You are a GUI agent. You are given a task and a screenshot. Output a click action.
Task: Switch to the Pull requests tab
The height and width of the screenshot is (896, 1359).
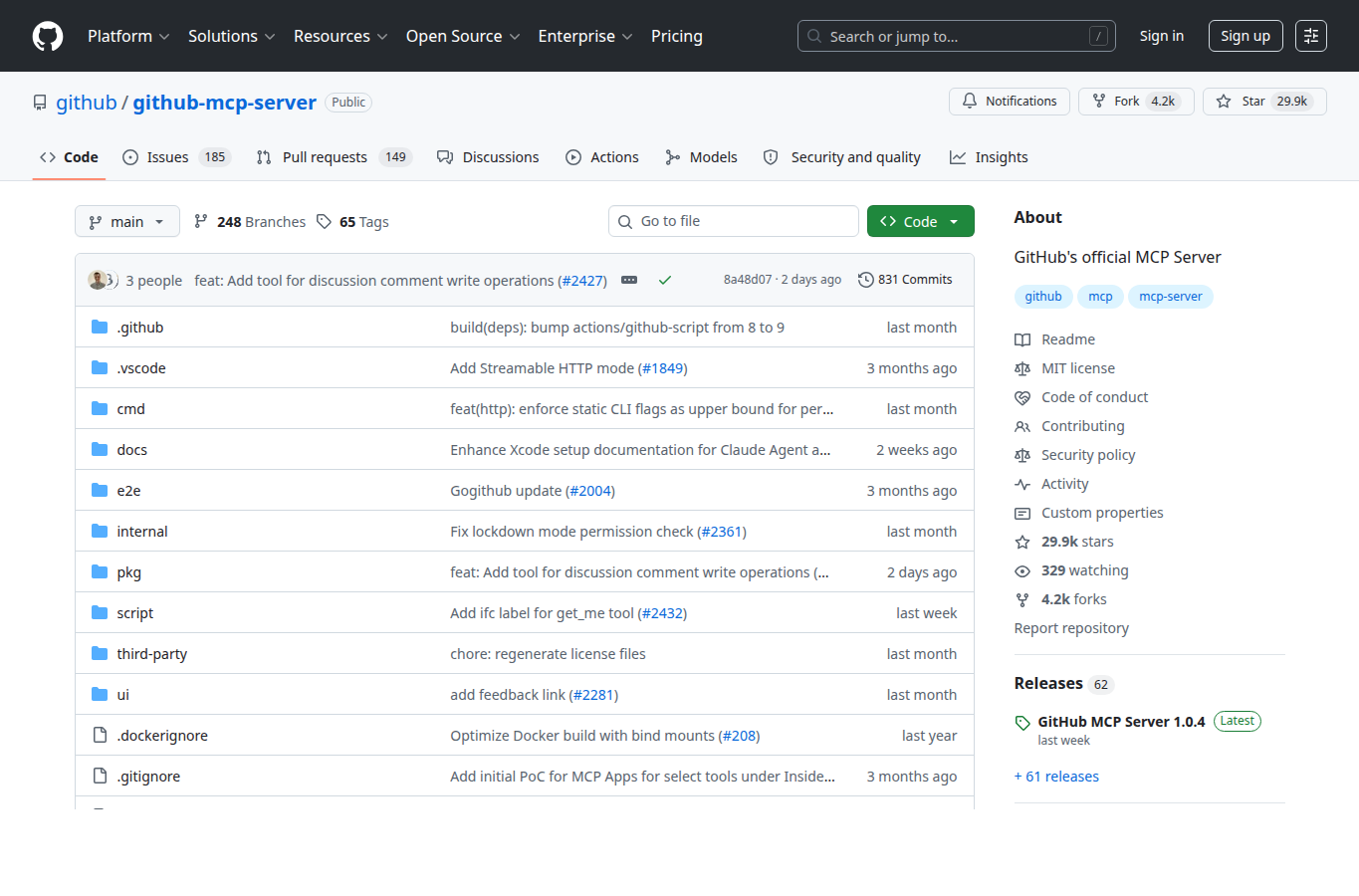[334, 157]
